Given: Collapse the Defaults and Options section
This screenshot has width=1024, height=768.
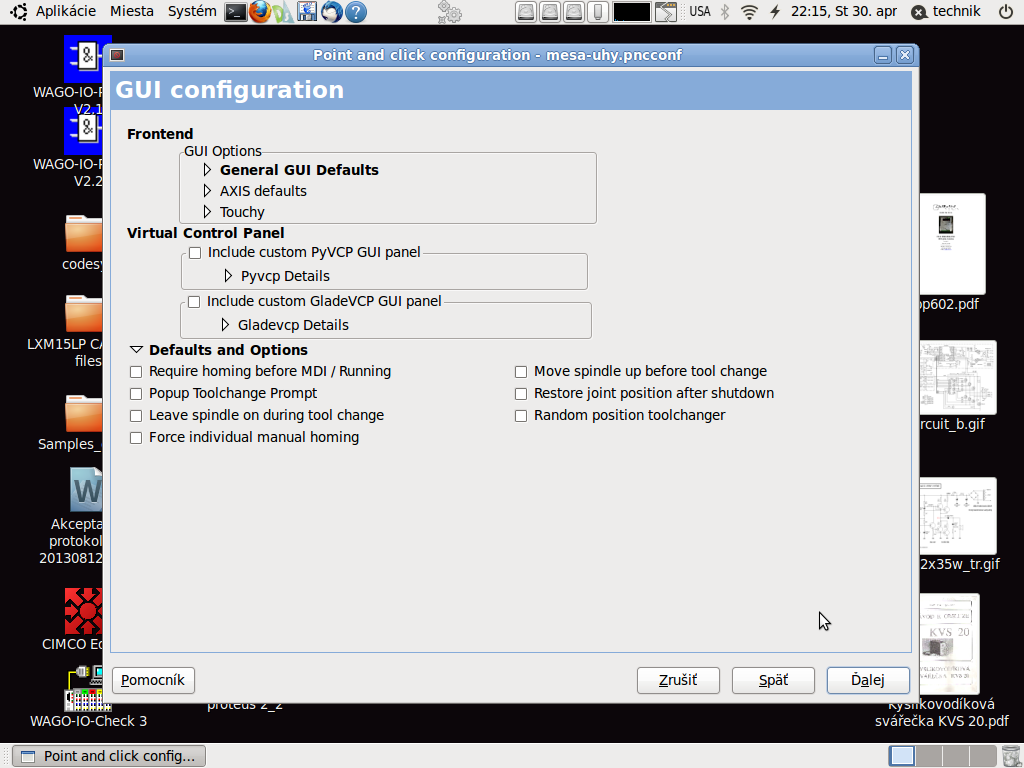Looking at the screenshot, I should [137, 350].
